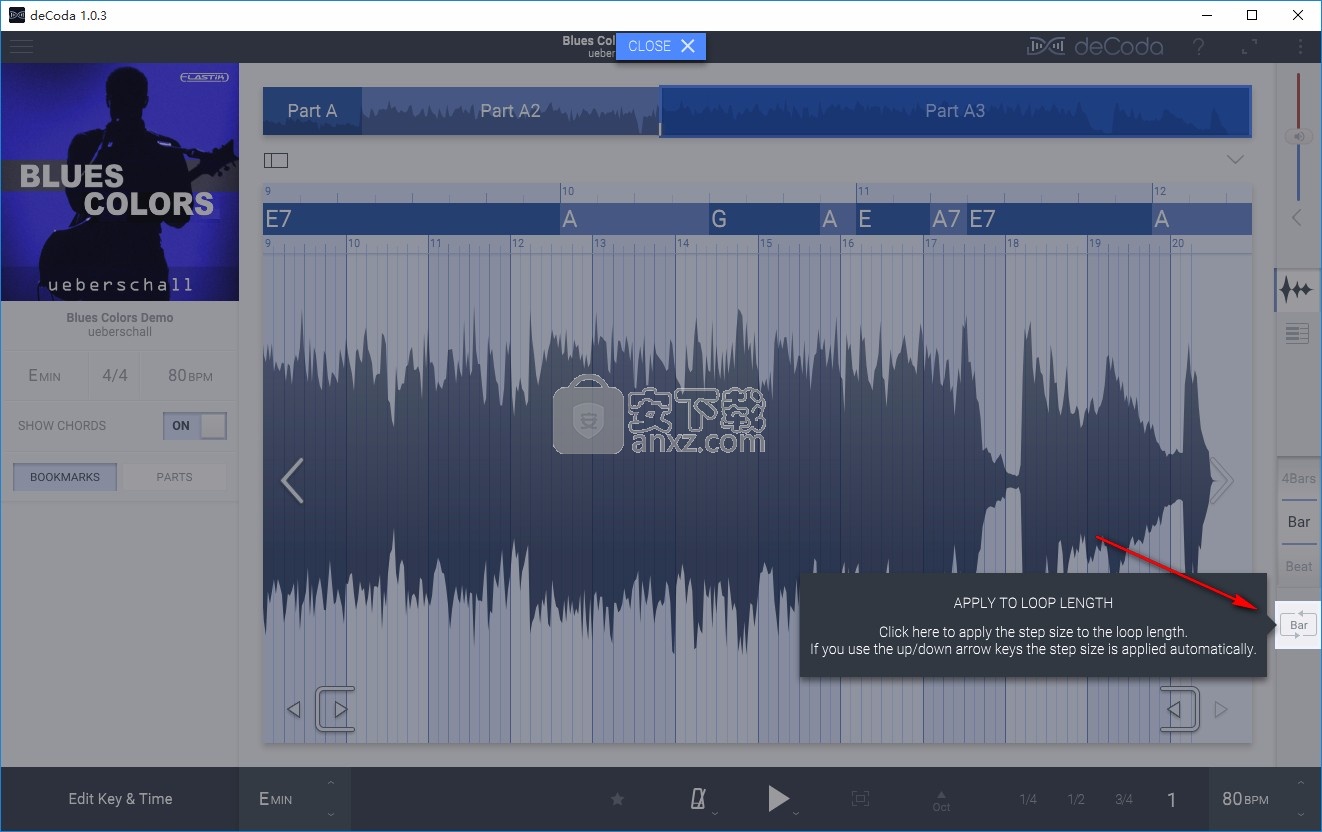This screenshot has width=1322, height=832.
Task: Set step size to 4Bars
Action: (1299, 479)
